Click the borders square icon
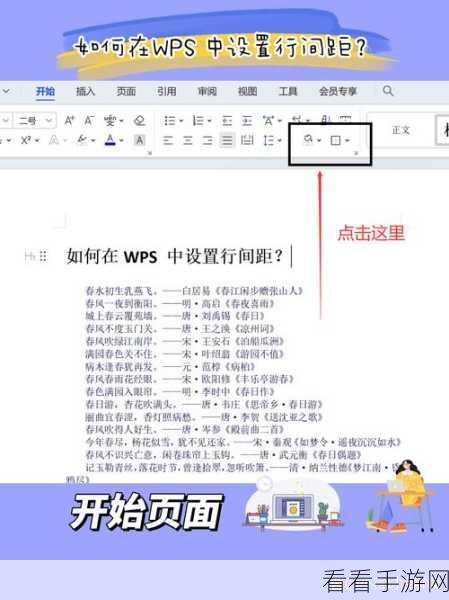The height and width of the screenshot is (600, 449). 335,140
